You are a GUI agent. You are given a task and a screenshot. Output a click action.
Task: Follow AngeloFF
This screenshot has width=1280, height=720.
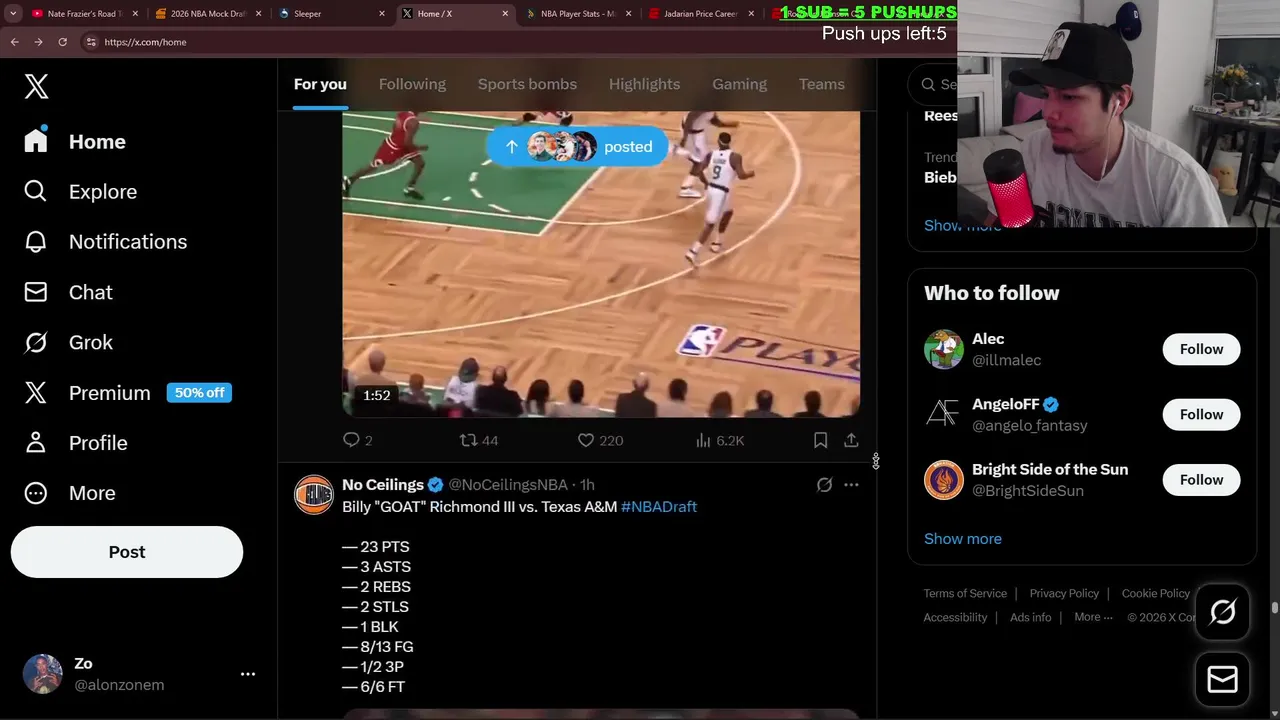[1201, 414]
